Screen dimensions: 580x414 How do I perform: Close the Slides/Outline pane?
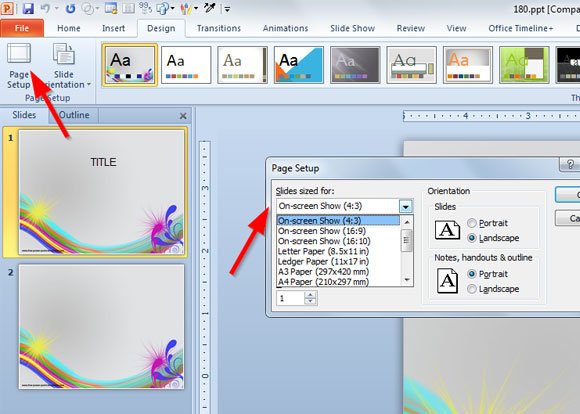pyautogui.click(x=183, y=116)
